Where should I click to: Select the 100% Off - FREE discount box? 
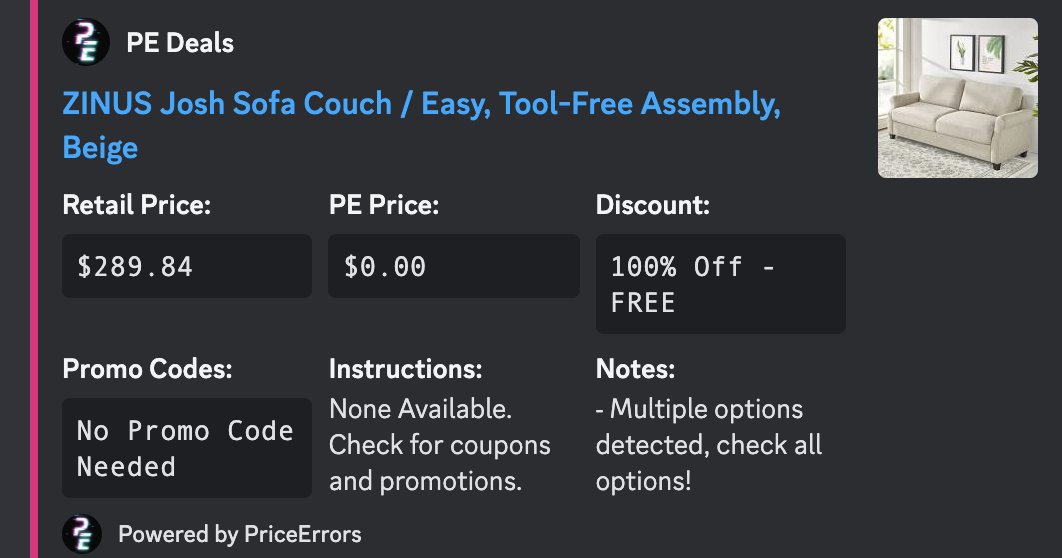(720, 284)
